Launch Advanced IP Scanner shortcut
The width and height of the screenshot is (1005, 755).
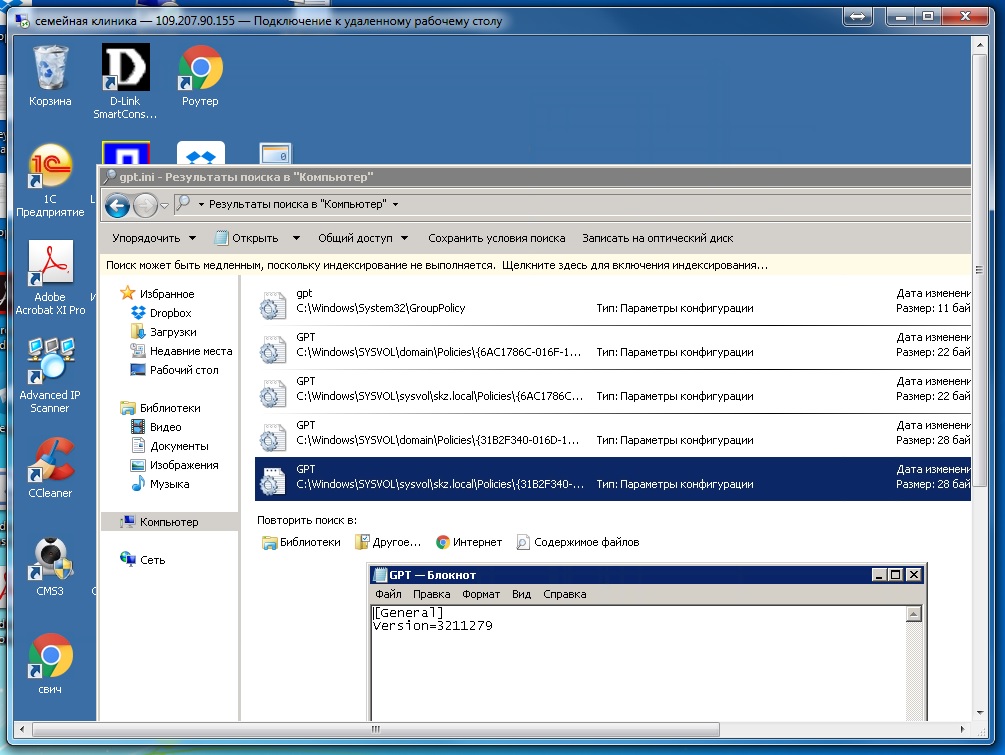pos(50,376)
